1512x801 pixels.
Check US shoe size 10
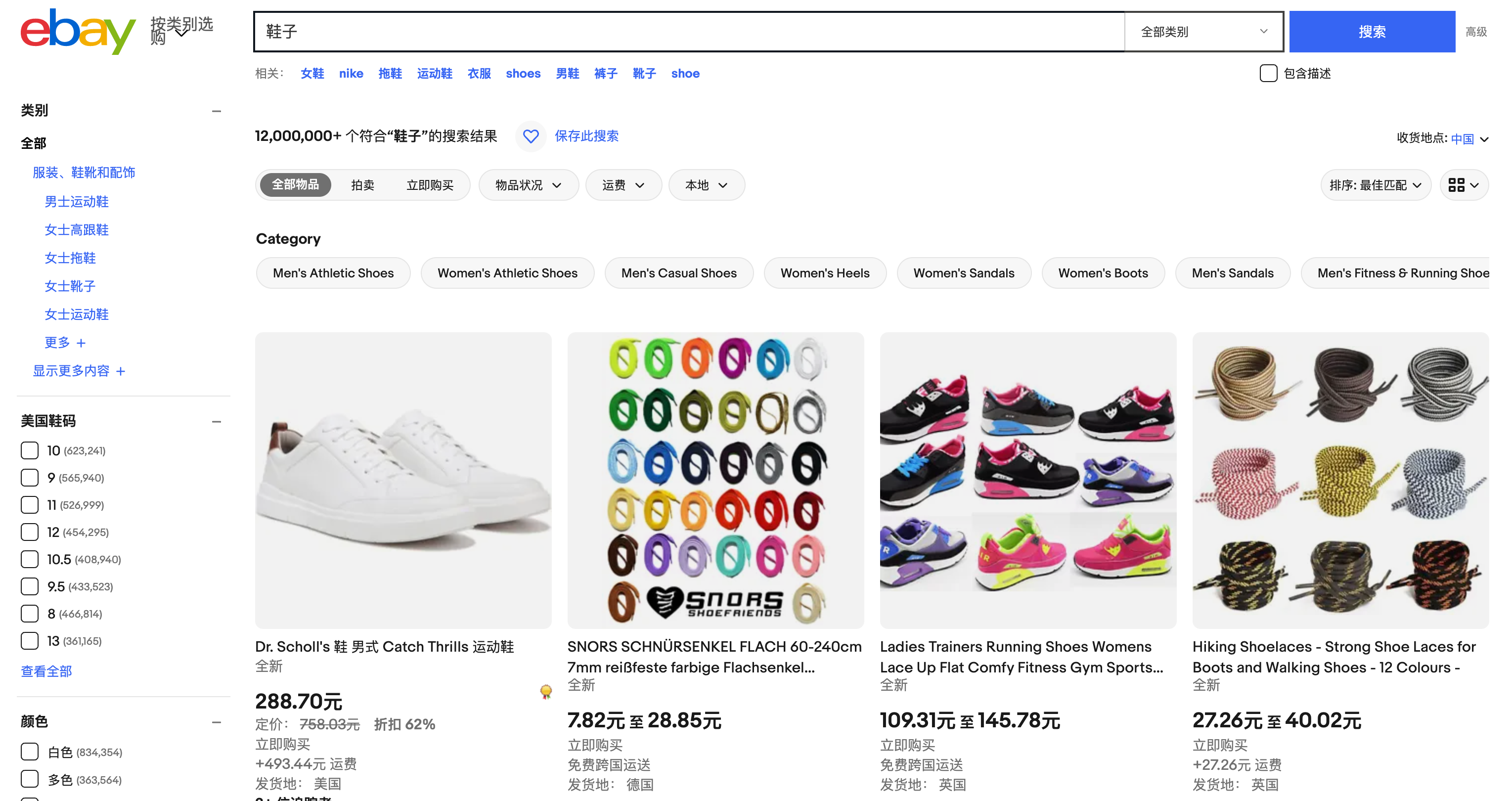click(x=29, y=450)
